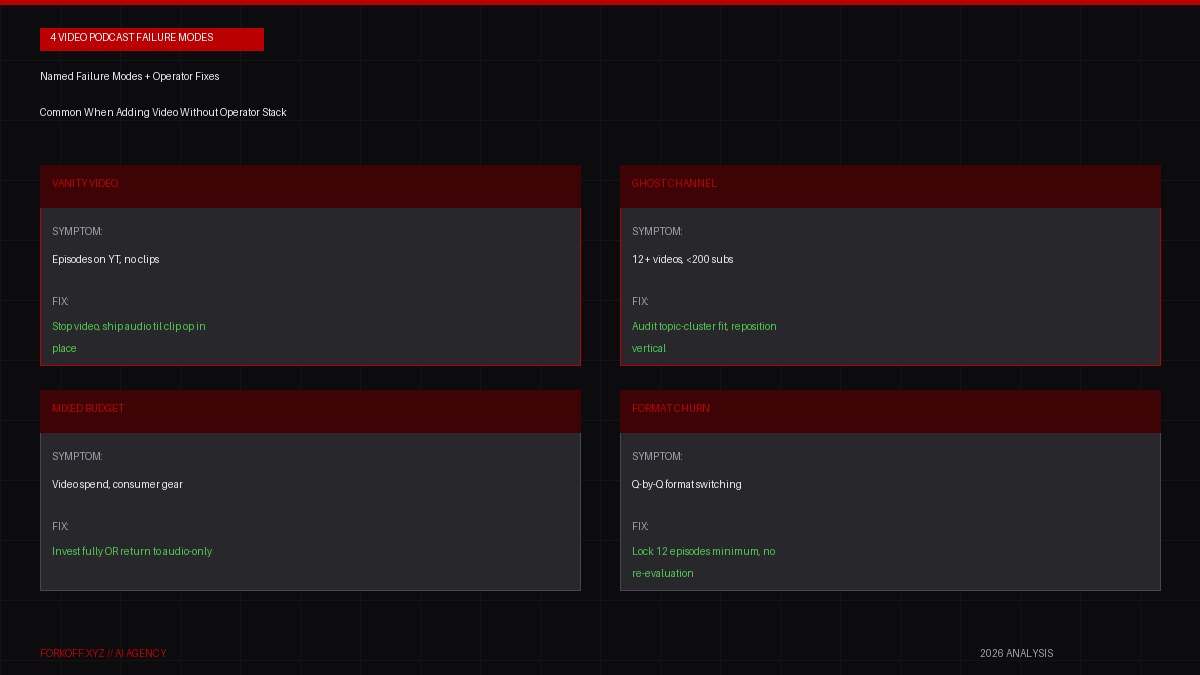Click 'Stop video, ship audio til clip op in' fix
Image resolution: width=1200 pixels, height=675 pixels.
(x=129, y=327)
